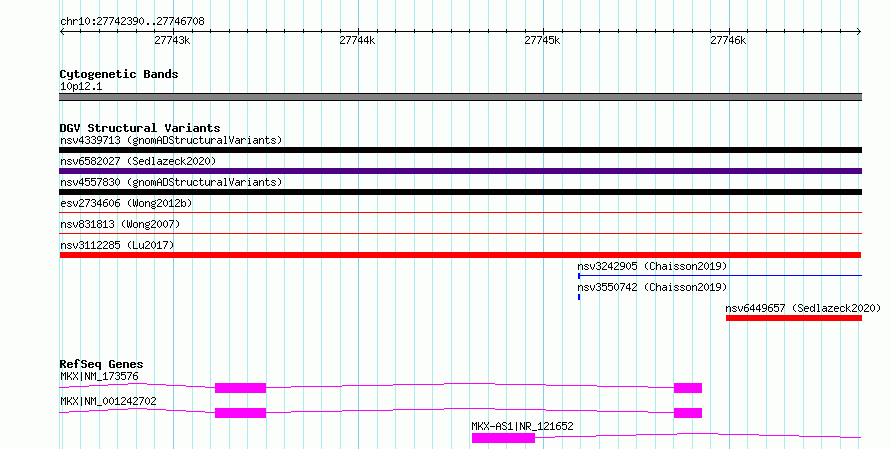Image resolution: width=890 pixels, height=449 pixels.
Task: Select the thin red nsv831813 variant line
Action: [x=460, y=233]
